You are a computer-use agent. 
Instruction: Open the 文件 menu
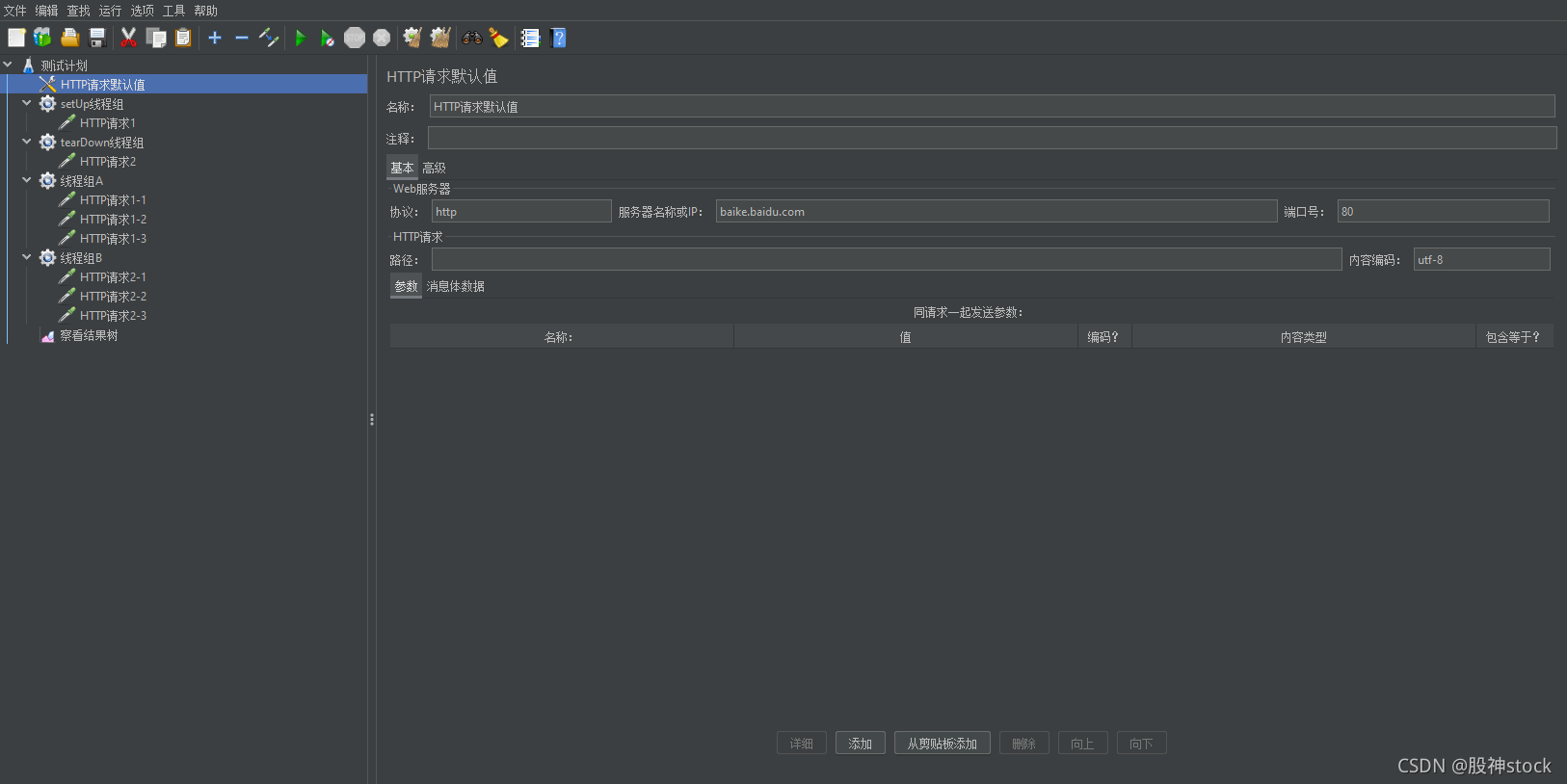pos(15,11)
